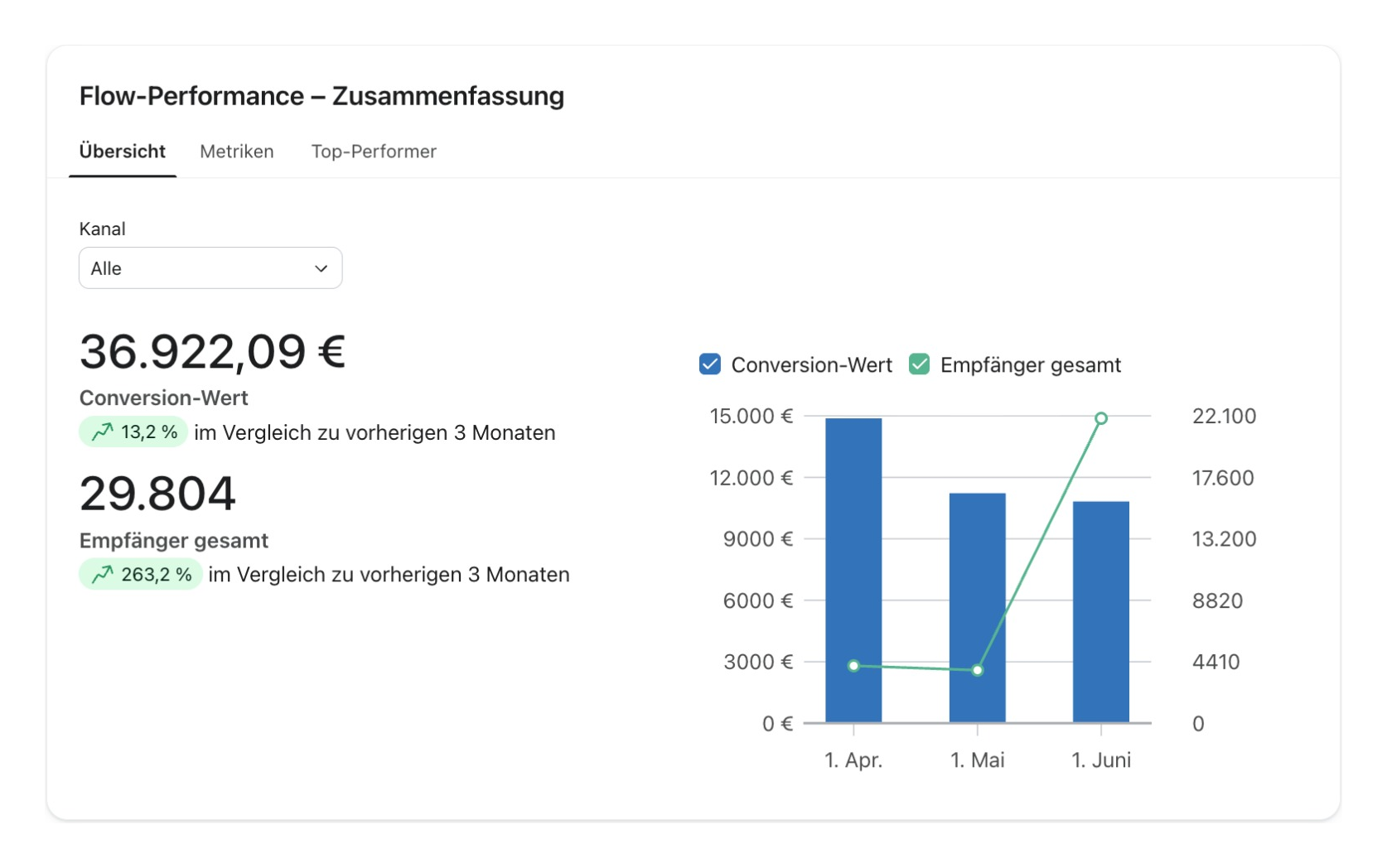Viewport: 1387px width, 868px height.
Task: Click the 6000 € axis label
Action: pyautogui.click(x=758, y=600)
